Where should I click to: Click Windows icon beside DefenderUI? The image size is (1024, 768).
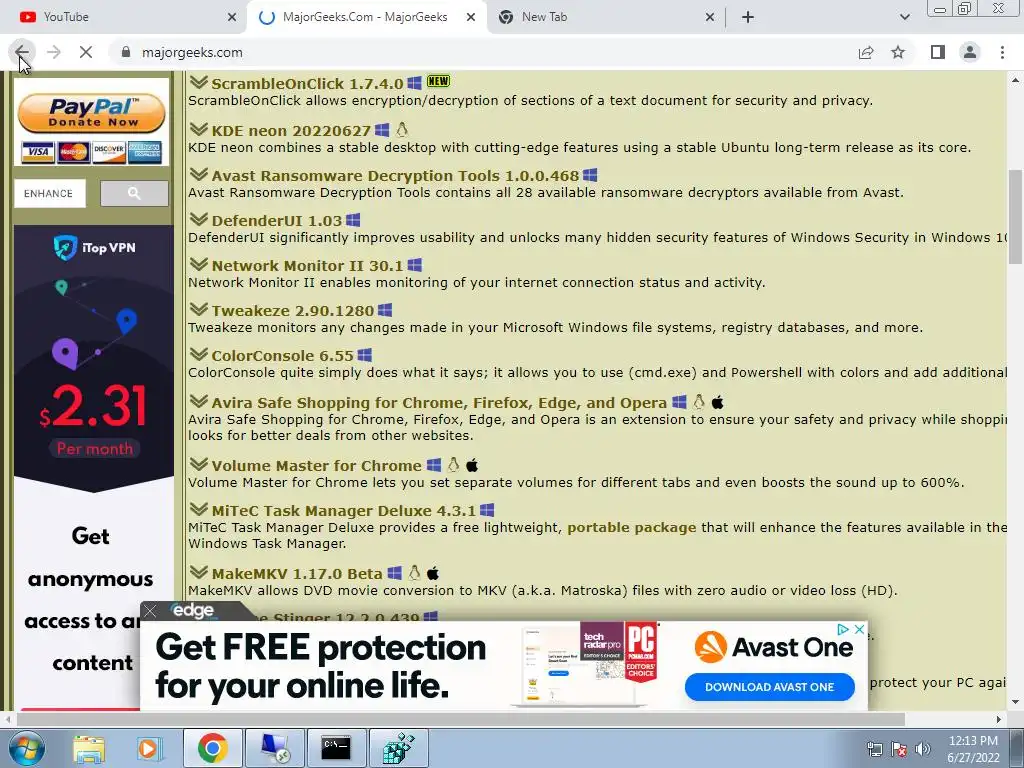pos(353,220)
